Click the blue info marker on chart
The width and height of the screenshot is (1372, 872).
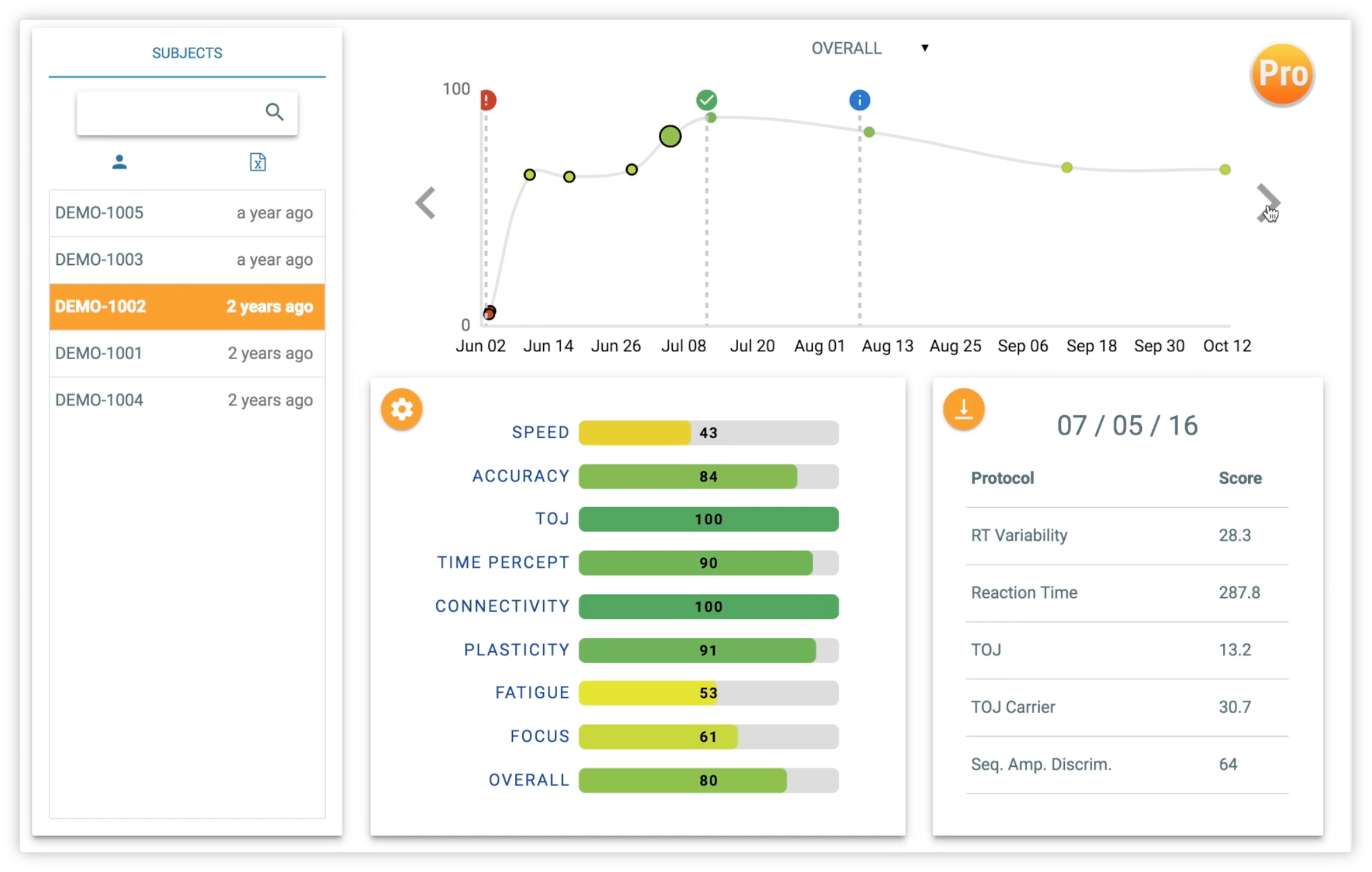click(860, 100)
